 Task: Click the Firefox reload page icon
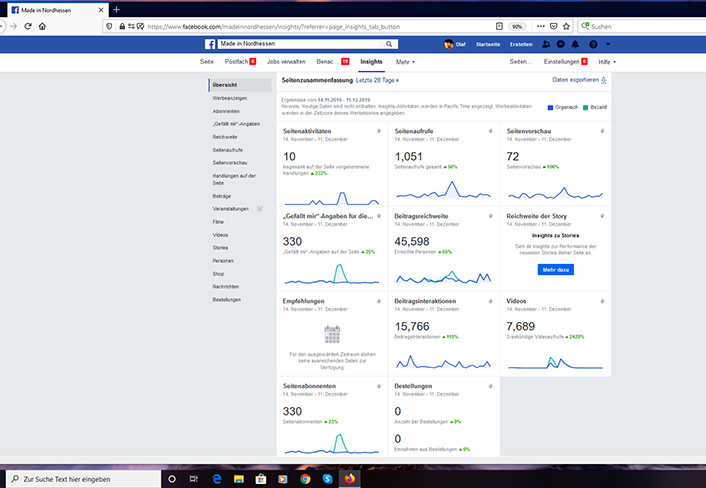(x=28, y=27)
